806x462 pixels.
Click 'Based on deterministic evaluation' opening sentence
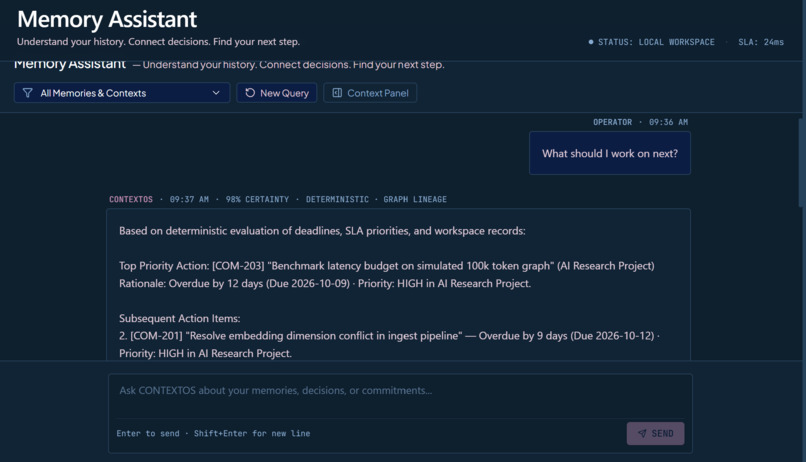coord(322,231)
